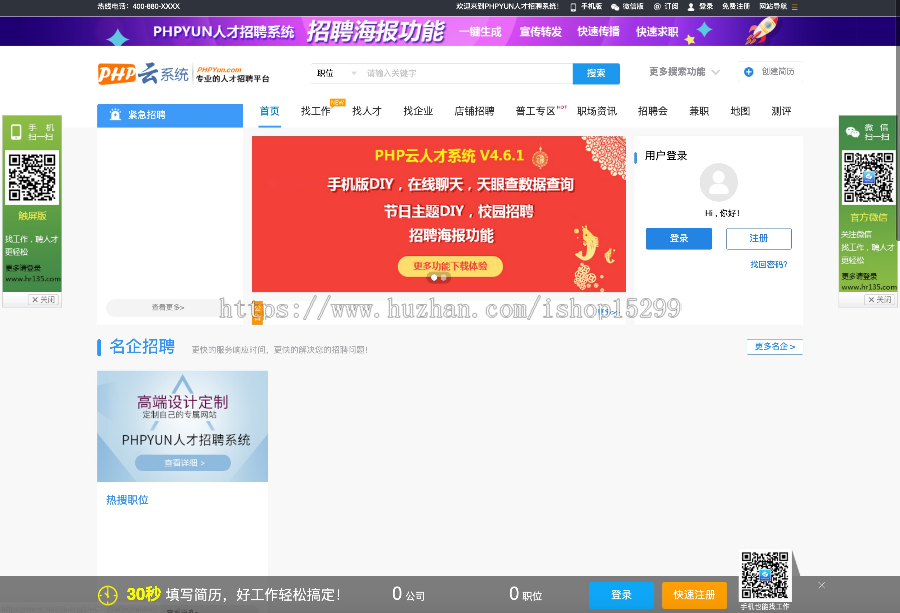Open 普工专区 navigation tab
The width and height of the screenshot is (900, 613).
536,111
